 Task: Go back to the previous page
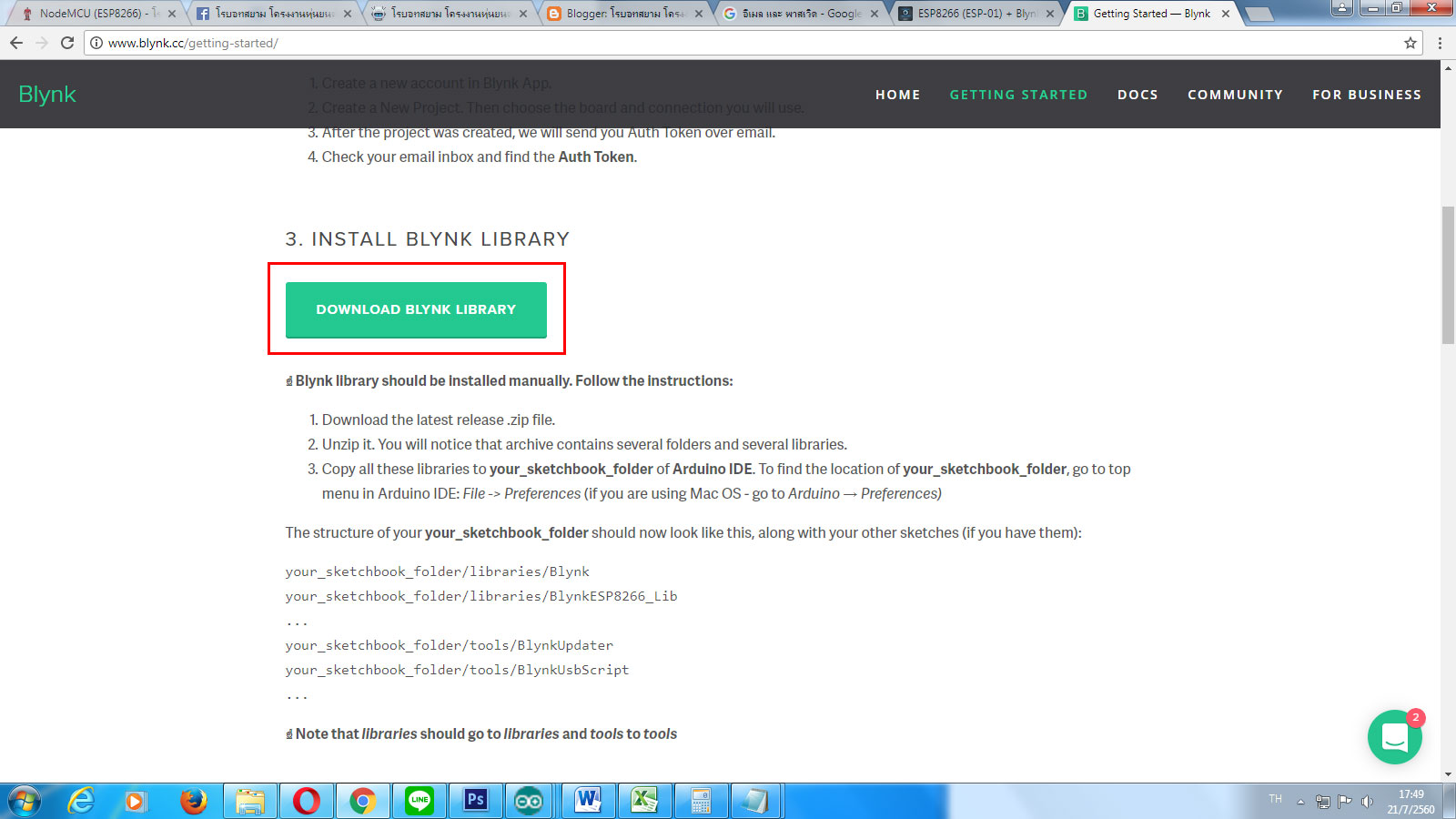point(16,43)
